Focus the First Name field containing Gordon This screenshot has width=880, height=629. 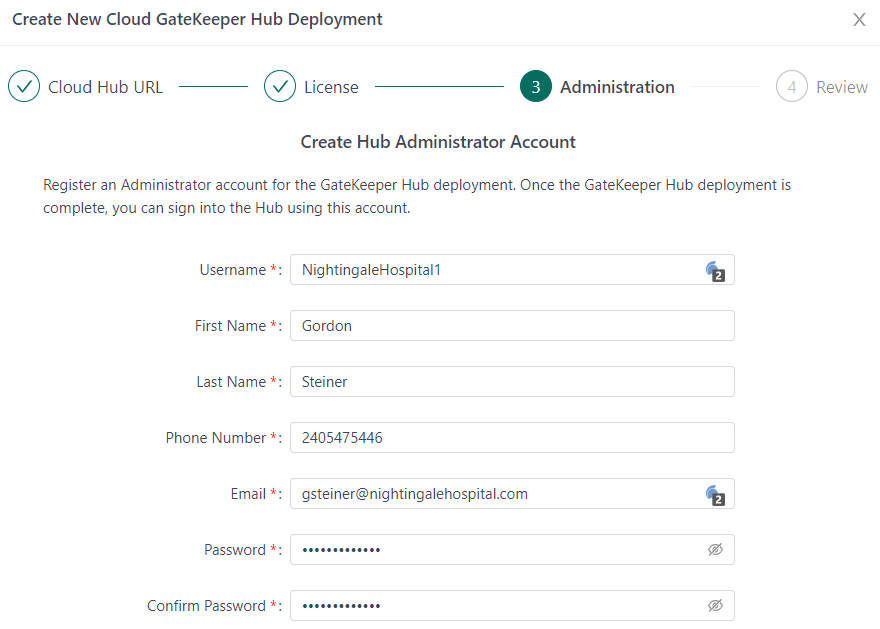[x=512, y=326]
